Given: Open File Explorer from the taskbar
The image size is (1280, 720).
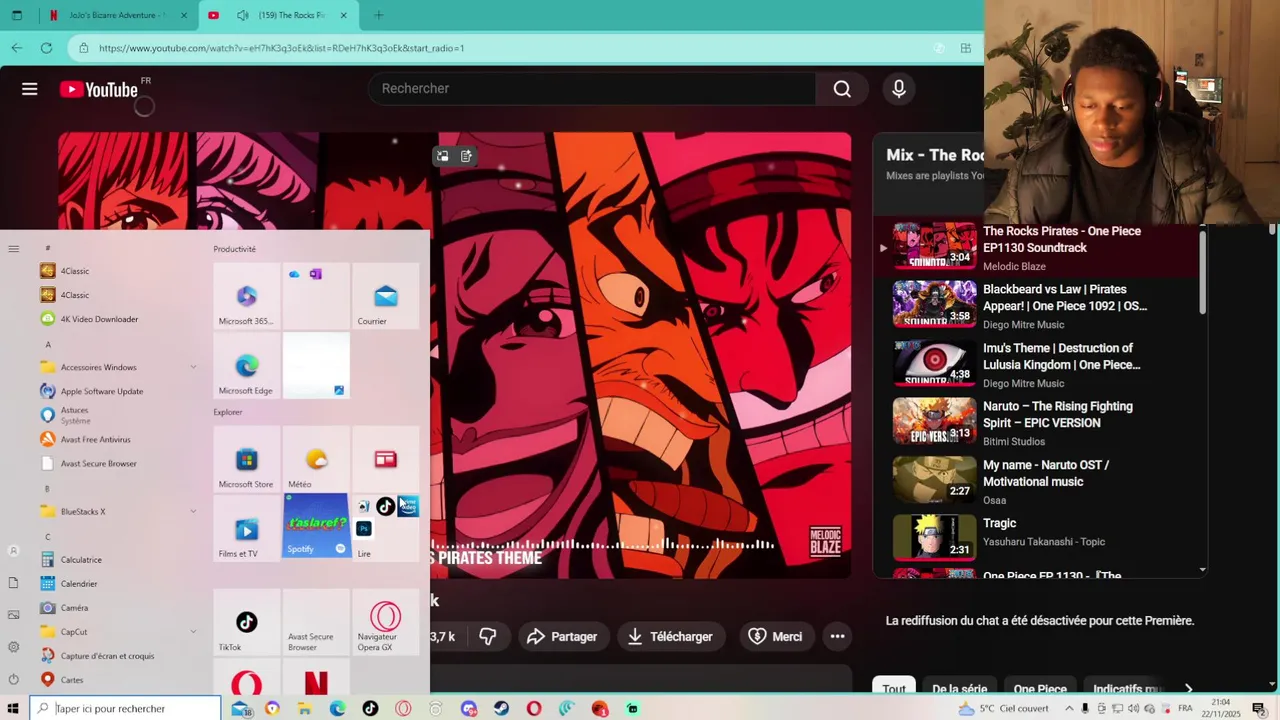Looking at the screenshot, I should (x=304, y=708).
